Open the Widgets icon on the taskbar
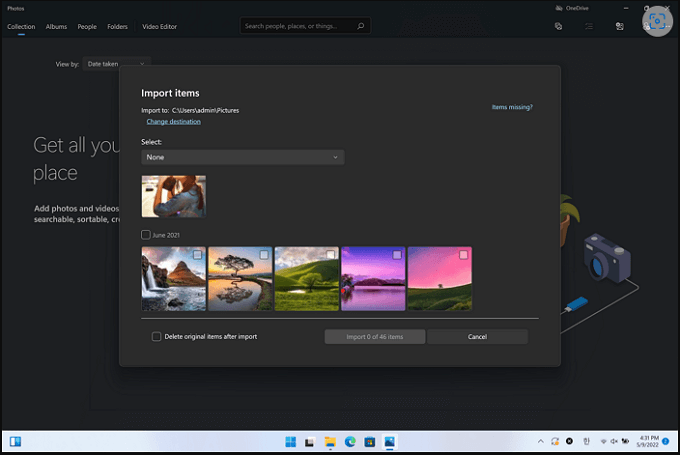The width and height of the screenshot is (680, 455). 15,442
